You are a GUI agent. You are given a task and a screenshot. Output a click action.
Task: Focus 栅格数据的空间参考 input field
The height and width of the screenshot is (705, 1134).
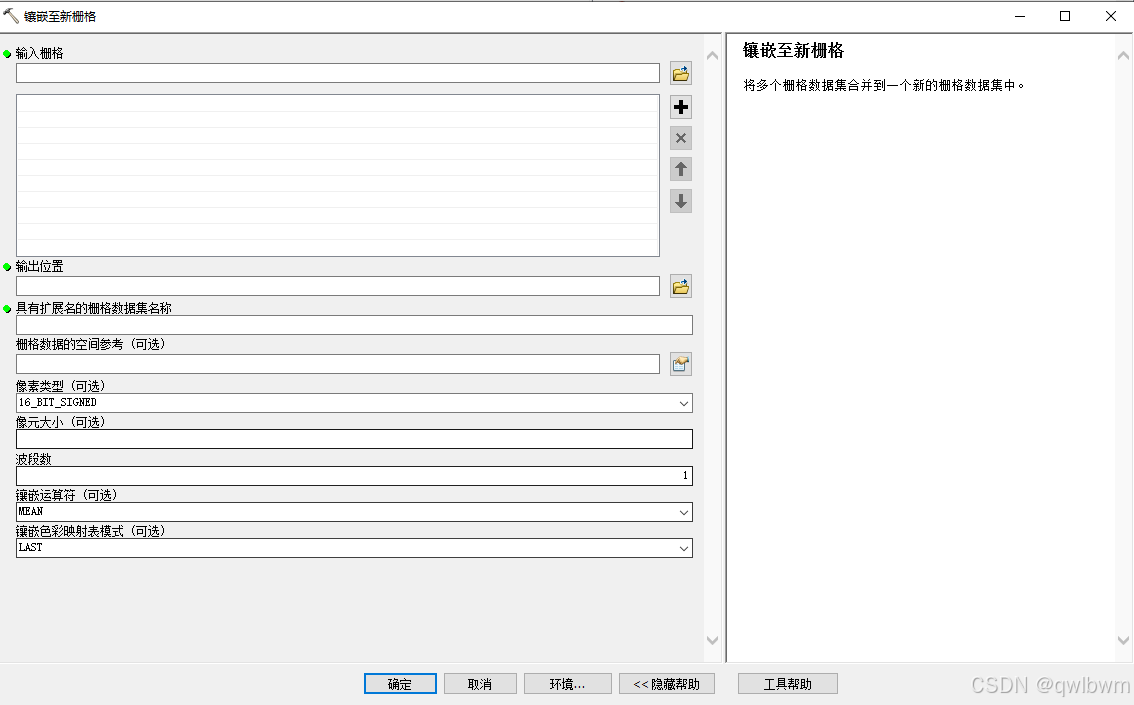coord(338,364)
